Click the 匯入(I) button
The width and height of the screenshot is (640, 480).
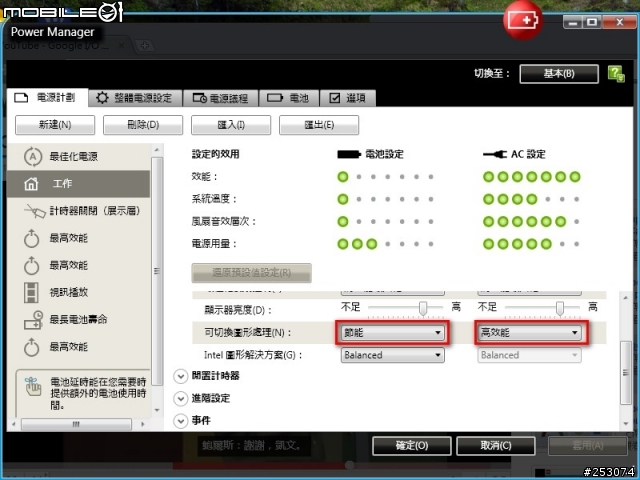tap(231, 125)
